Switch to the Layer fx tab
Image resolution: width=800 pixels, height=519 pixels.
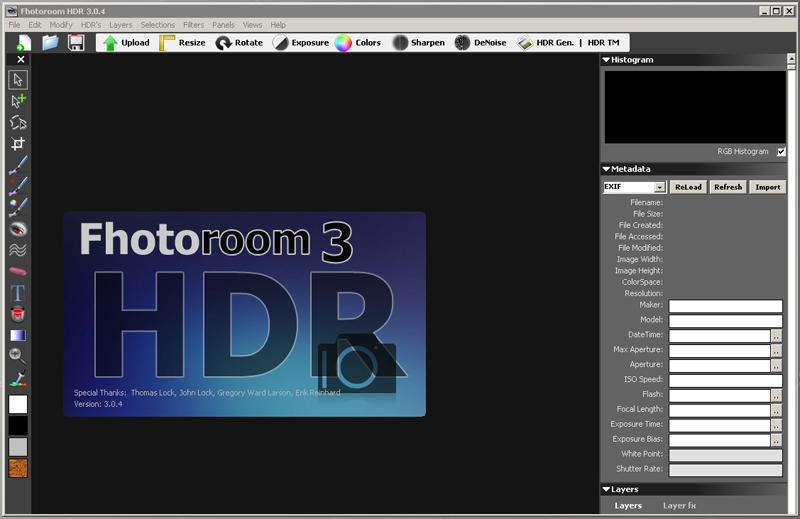point(679,506)
